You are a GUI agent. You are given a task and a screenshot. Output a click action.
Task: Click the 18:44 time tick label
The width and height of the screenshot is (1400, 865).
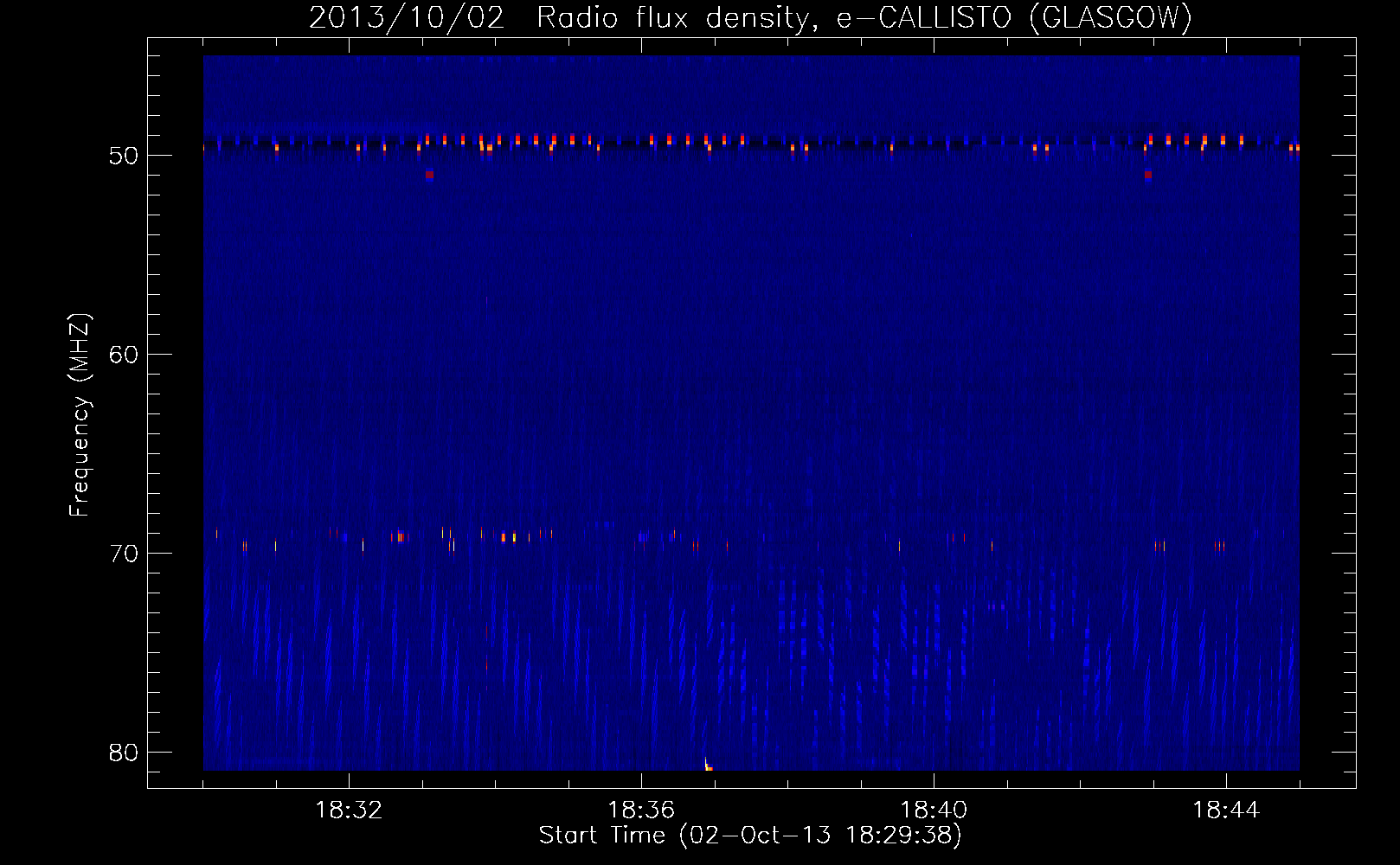pyautogui.click(x=1226, y=811)
